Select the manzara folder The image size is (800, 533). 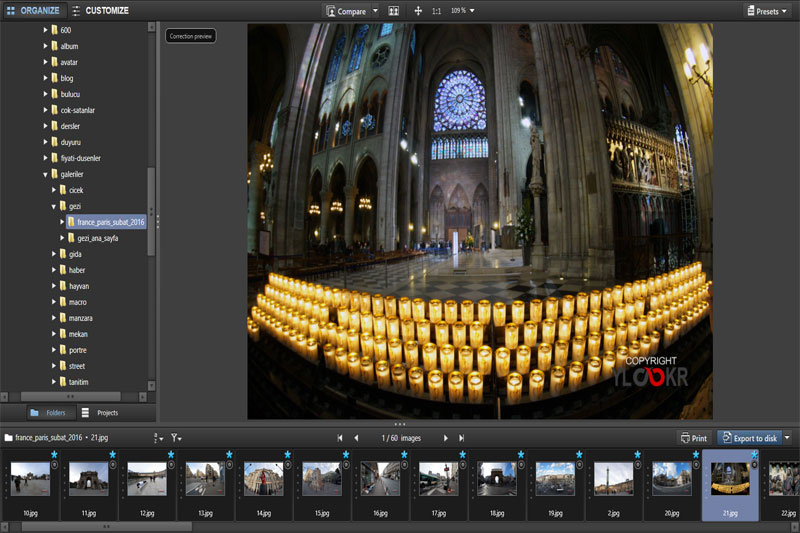(76, 318)
